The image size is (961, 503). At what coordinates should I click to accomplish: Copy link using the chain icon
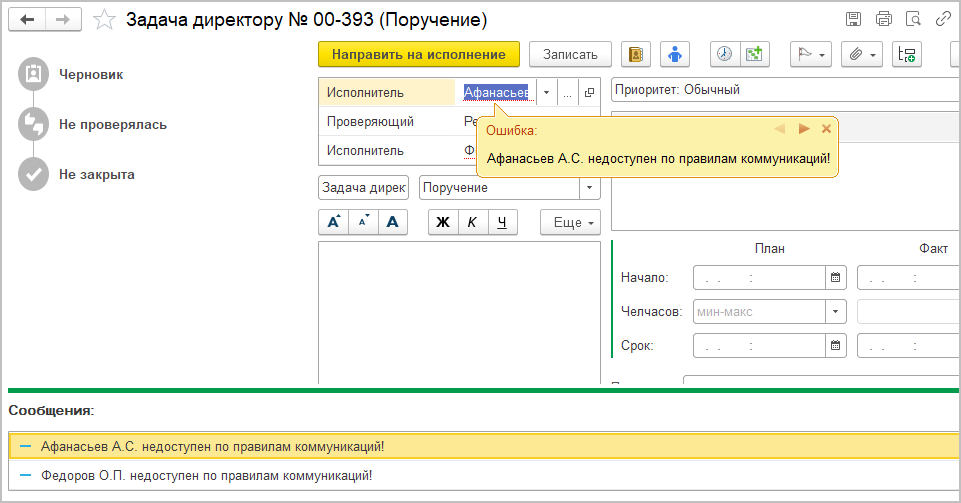[942, 19]
